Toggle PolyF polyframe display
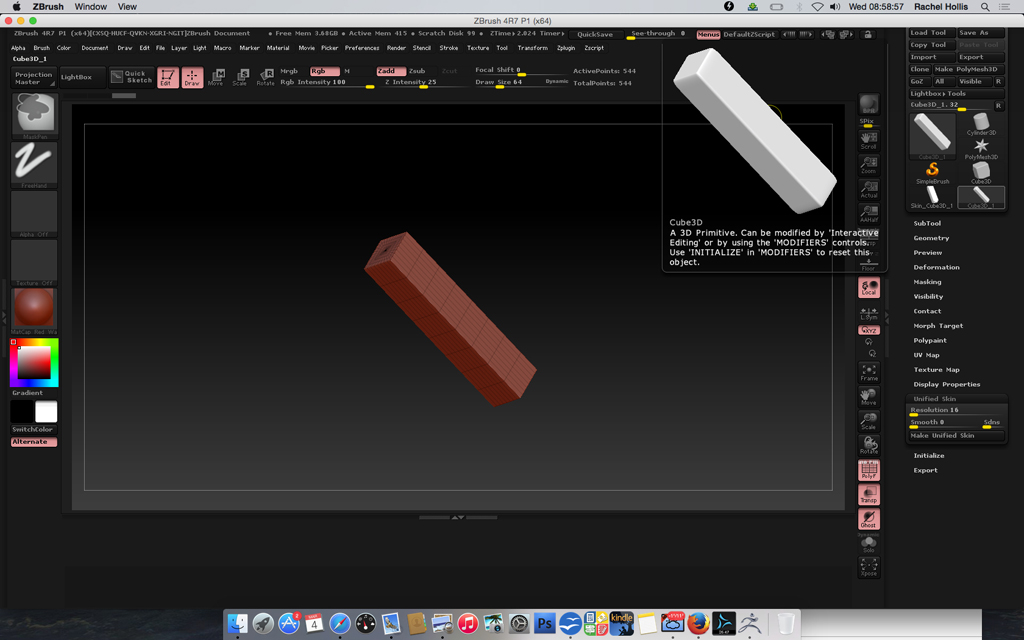The width and height of the screenshot is (1024, 640). (869, 470)
